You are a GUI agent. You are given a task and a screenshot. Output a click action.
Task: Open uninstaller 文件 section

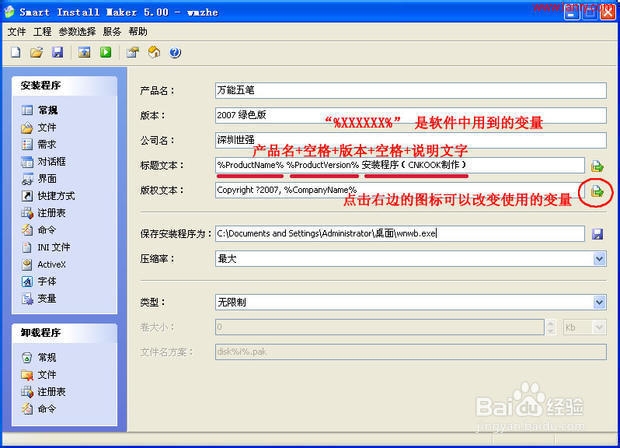point(39,374)
